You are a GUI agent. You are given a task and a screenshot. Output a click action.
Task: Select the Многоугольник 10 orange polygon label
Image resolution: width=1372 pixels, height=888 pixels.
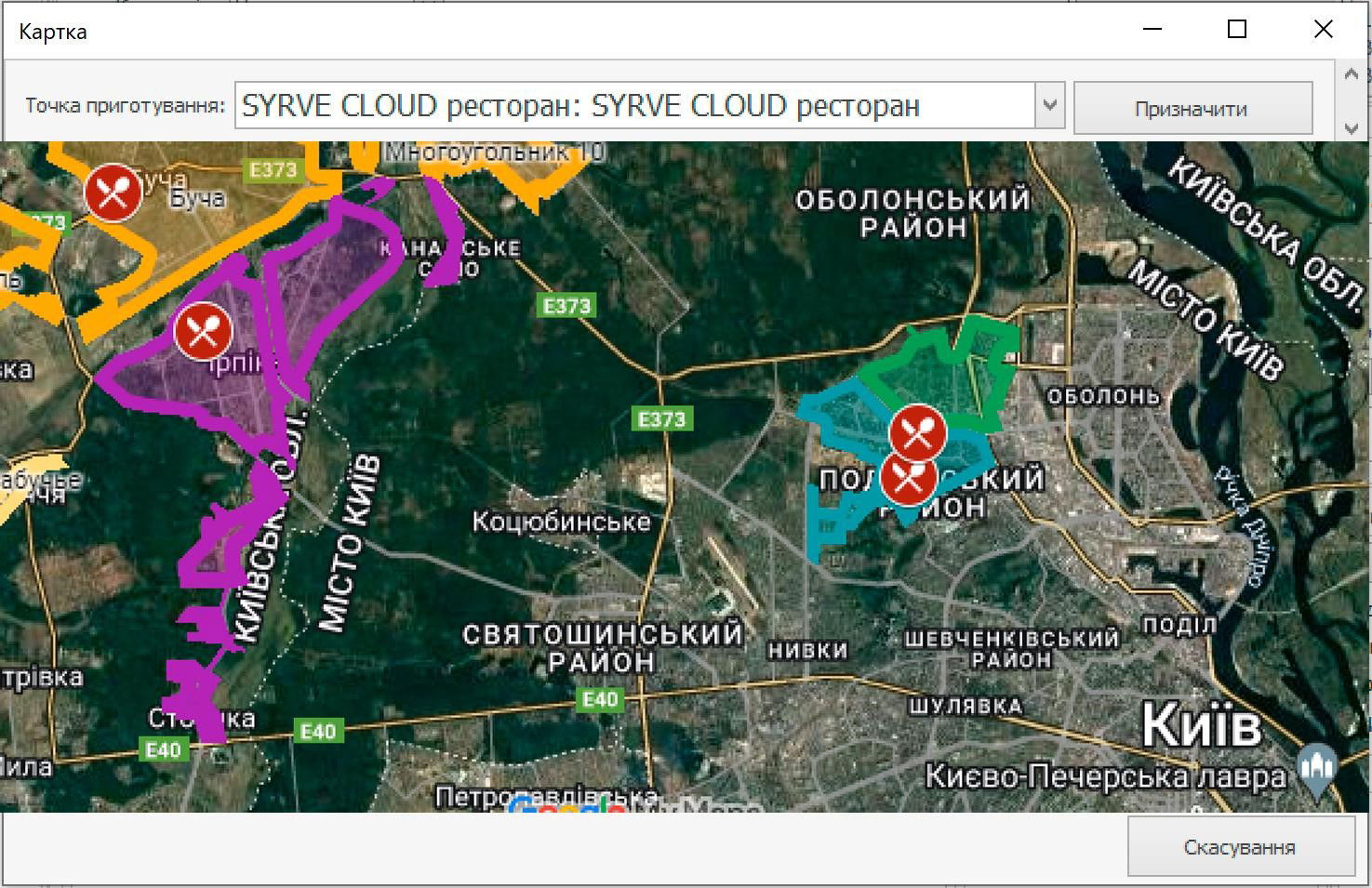(495, 152)
